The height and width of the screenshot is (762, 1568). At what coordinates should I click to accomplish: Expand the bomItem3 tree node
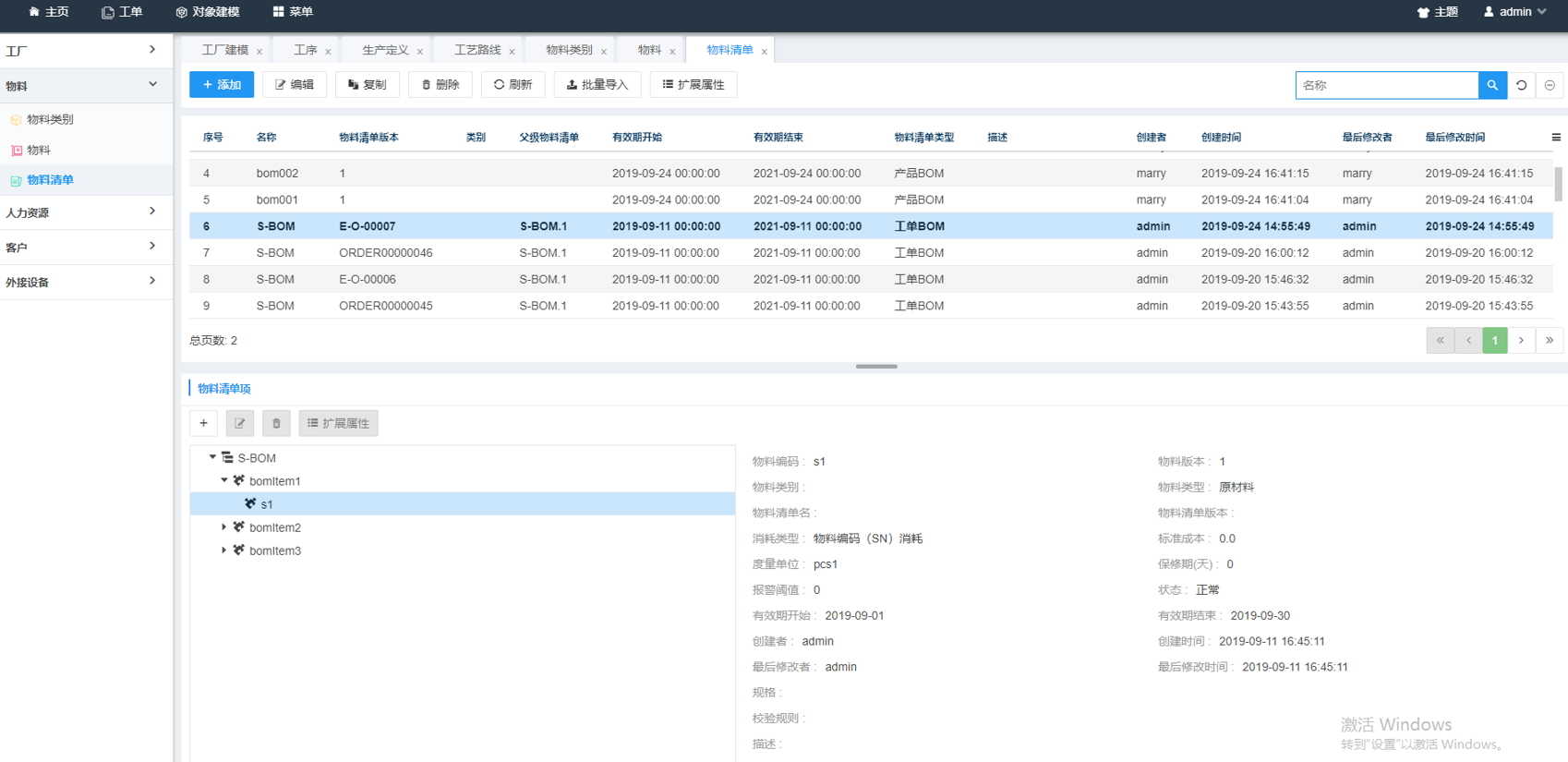tap(224, 550)
